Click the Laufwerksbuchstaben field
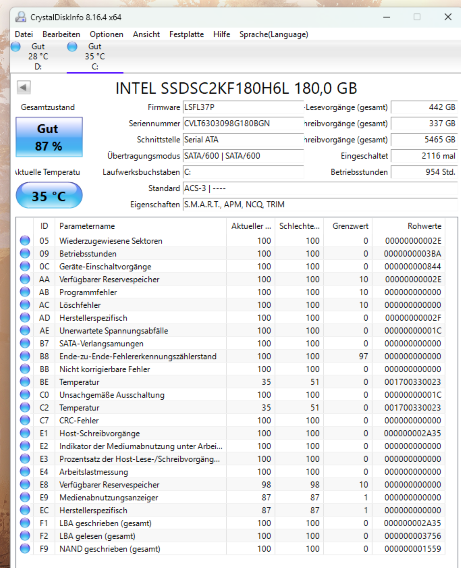This screenshot has height=568, width=461. tap(243, 172)
